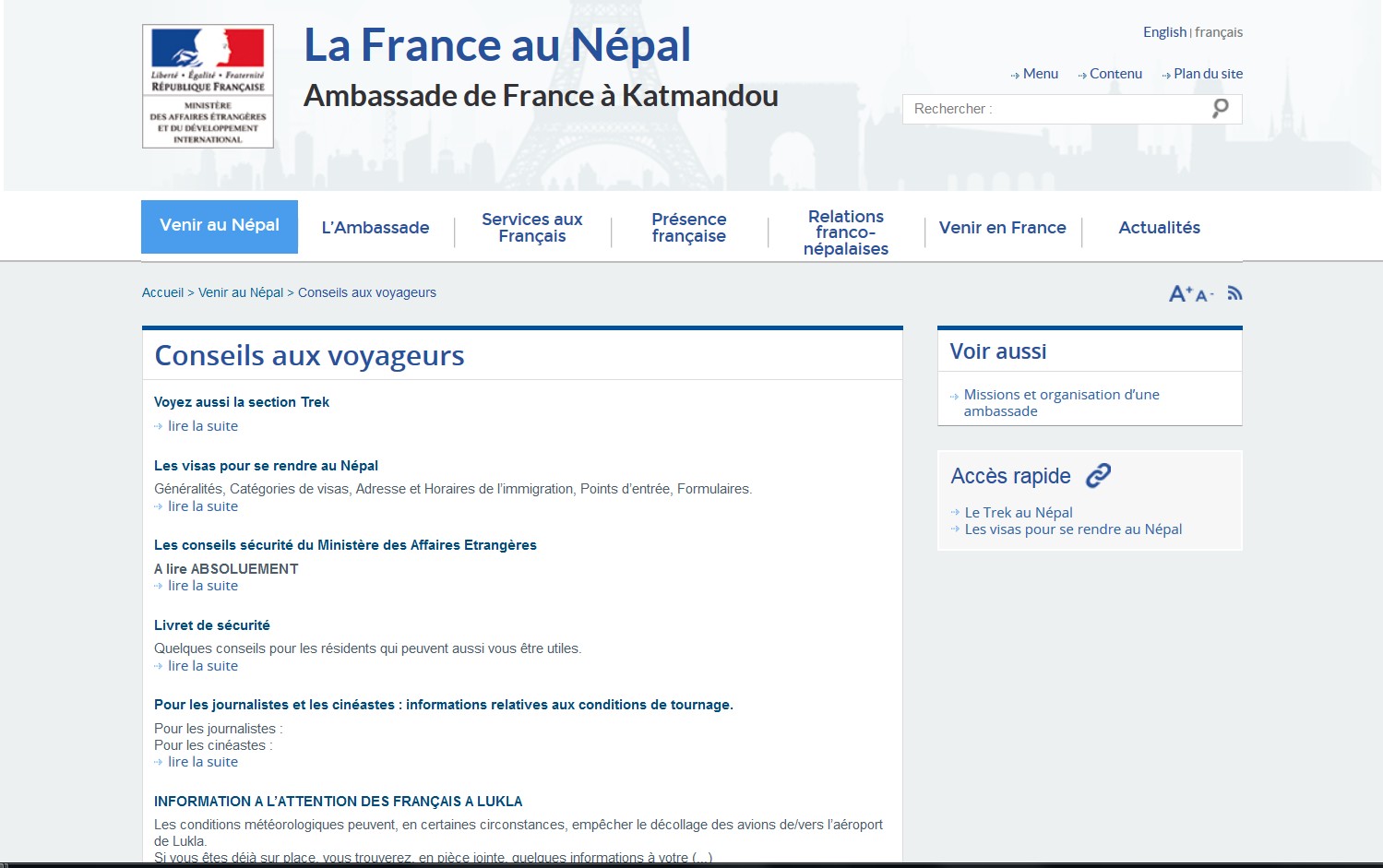
Task: Open the Venir au Népal tab
Action: [220, 226]
